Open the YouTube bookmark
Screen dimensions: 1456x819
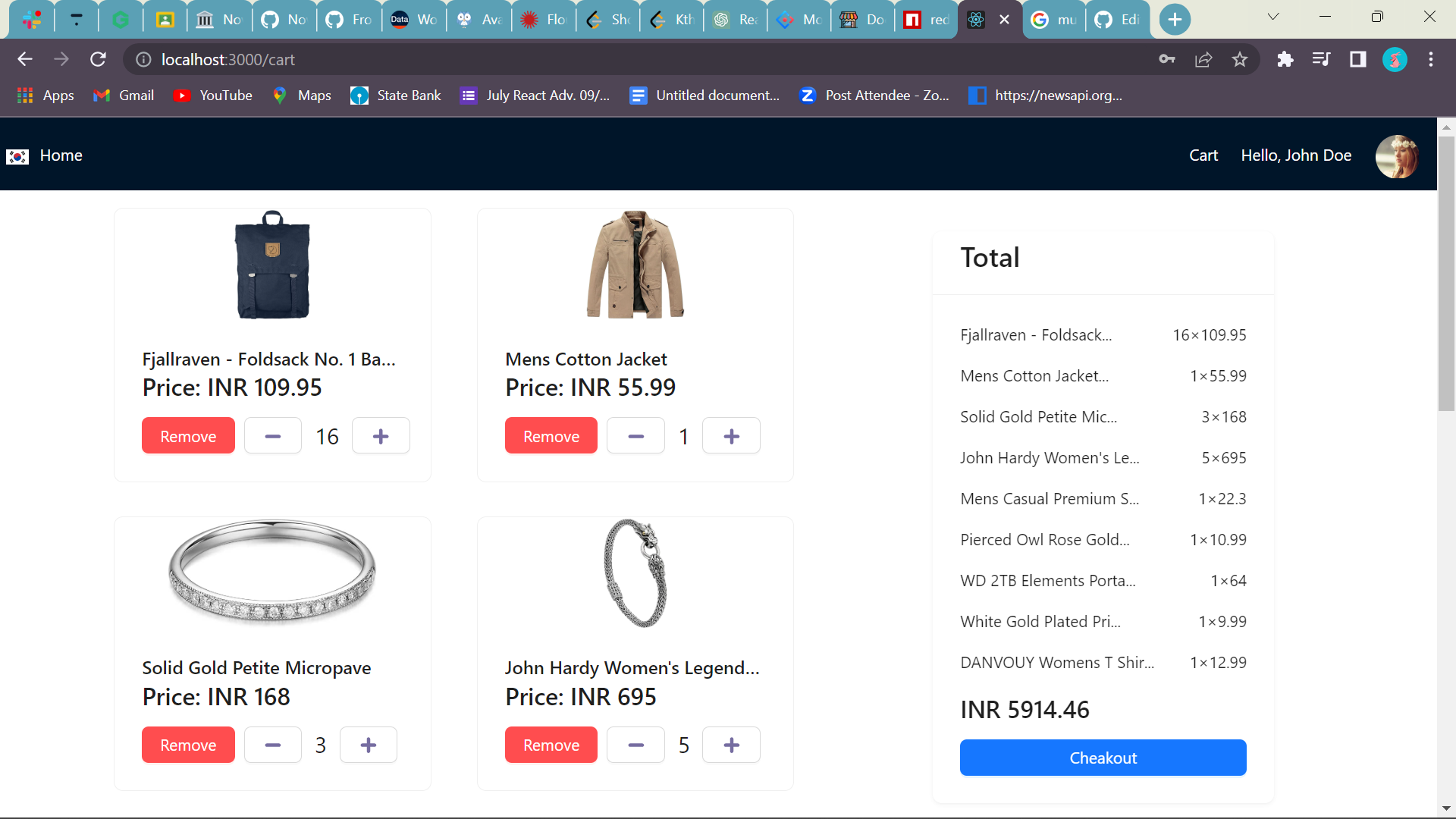[212, 96]
